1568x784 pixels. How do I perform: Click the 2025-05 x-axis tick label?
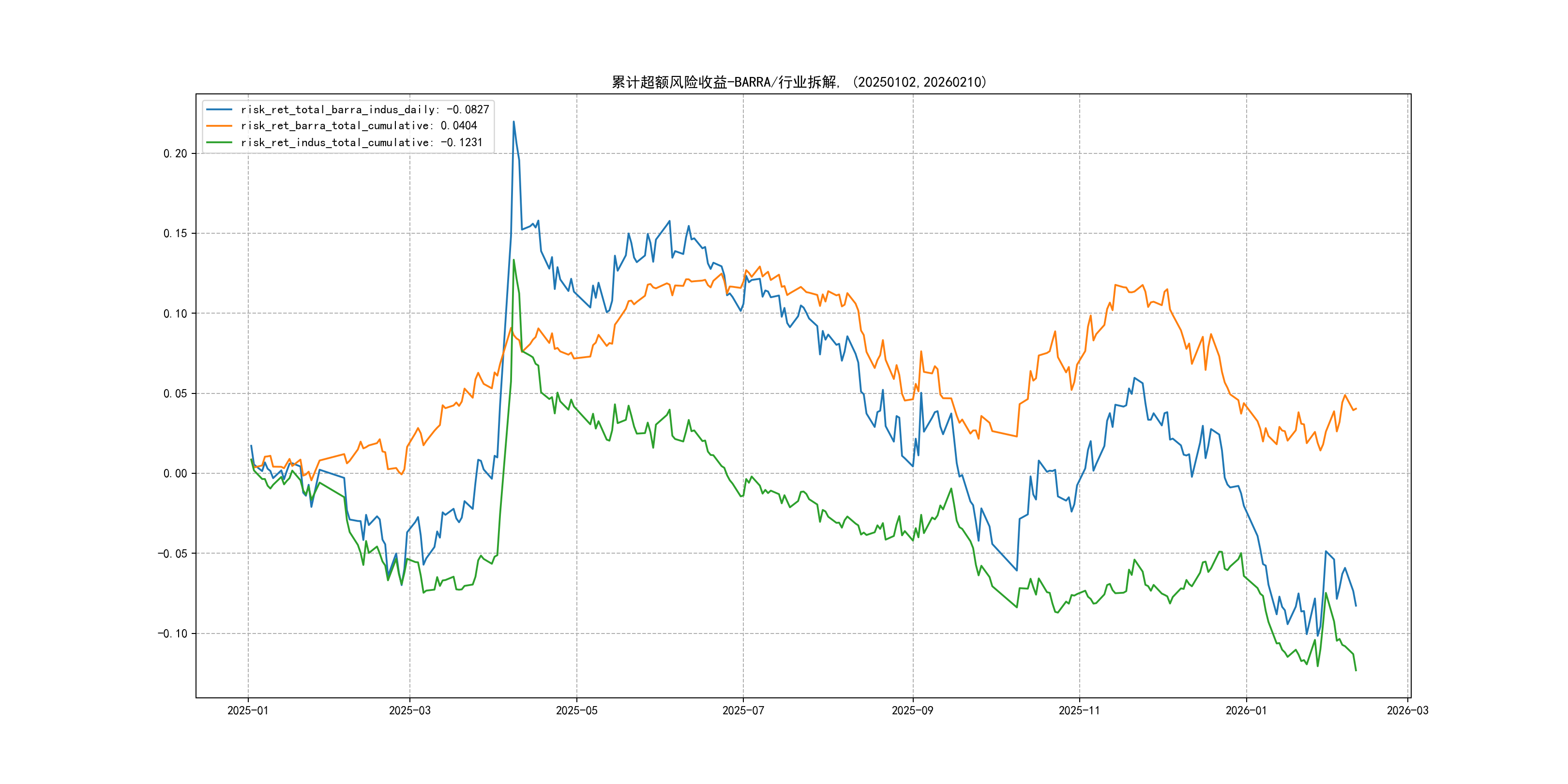click(576, 710)
